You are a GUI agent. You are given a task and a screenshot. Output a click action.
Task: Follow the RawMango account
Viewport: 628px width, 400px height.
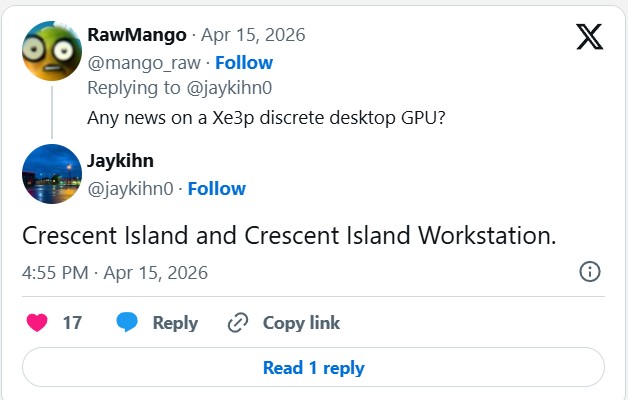[x=244, y=62]
